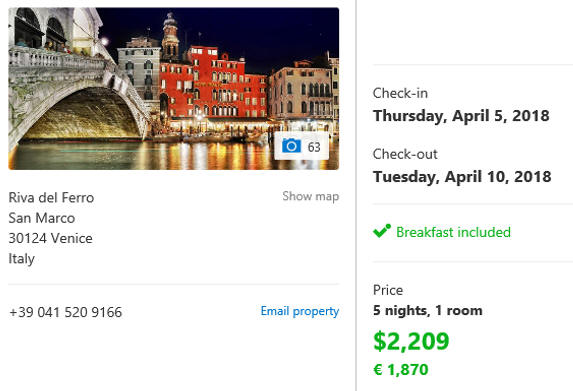The width and height of the screenshot is (573, 391).
Task: Click the Check-out label
Action: tap(405, 154)
